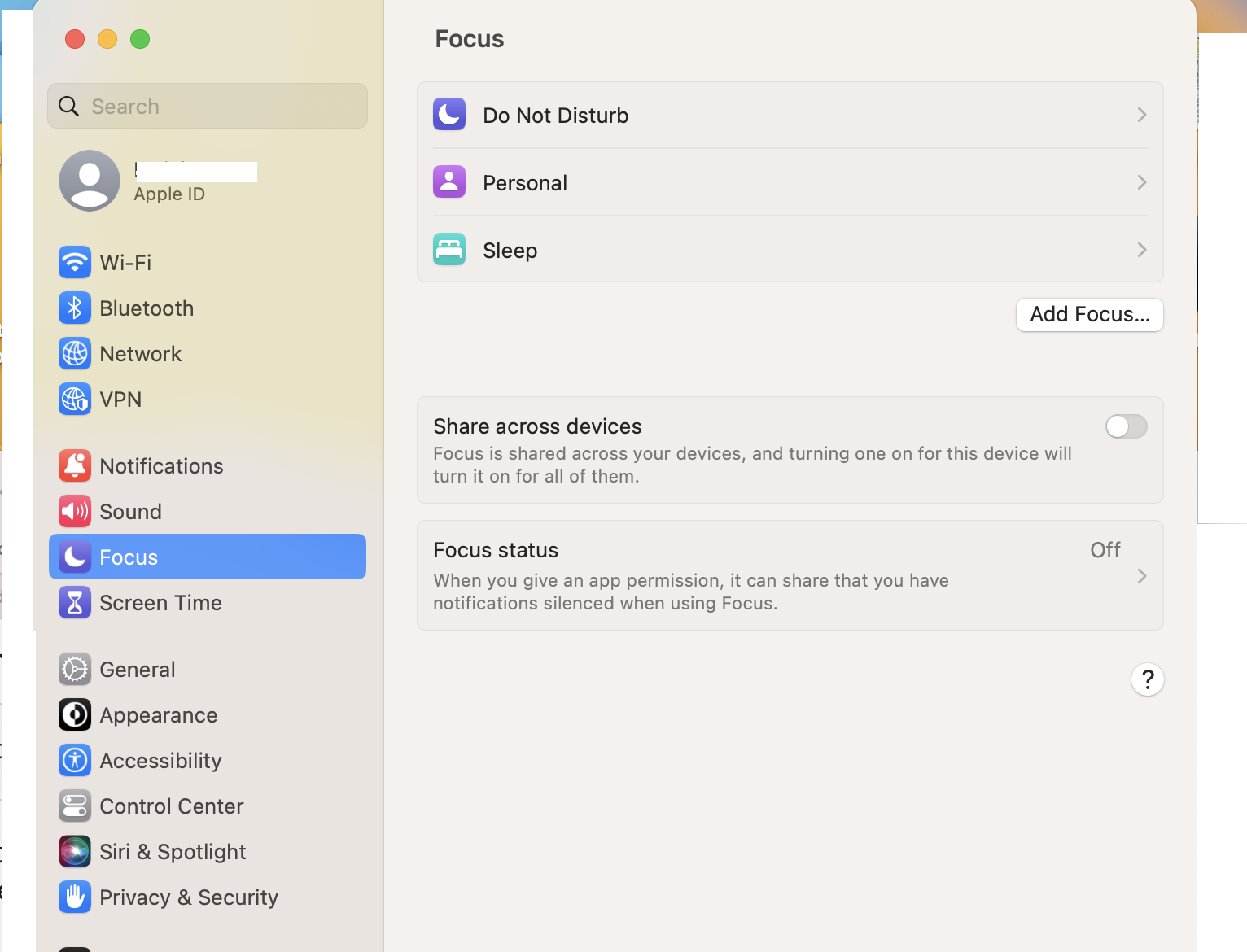The width and height of the screenshot is (1247, 952).
Task: Click the Network globe icon
Action: [75, 353]
